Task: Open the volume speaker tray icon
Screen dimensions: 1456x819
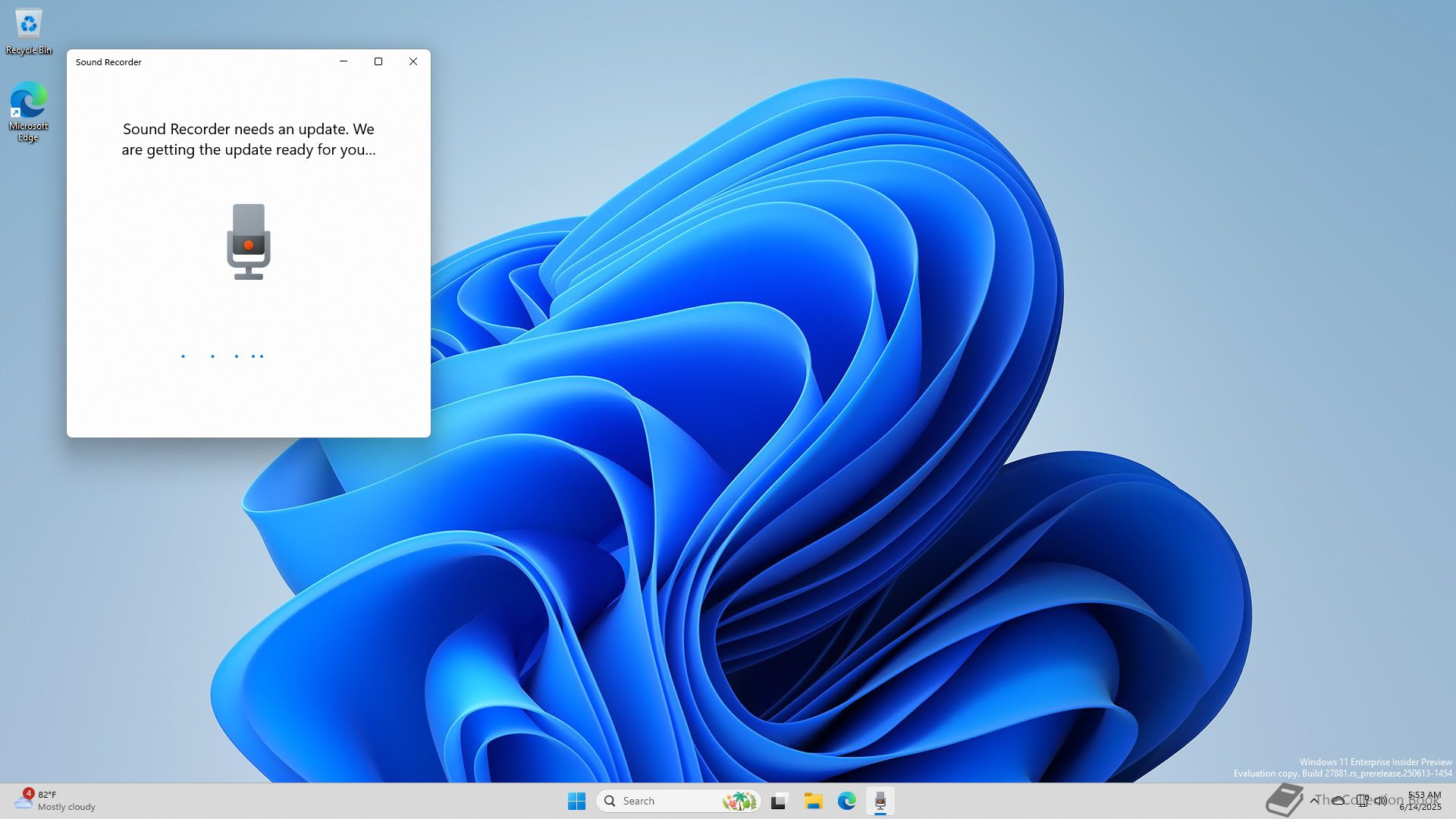Action: tap(1381, 800)
